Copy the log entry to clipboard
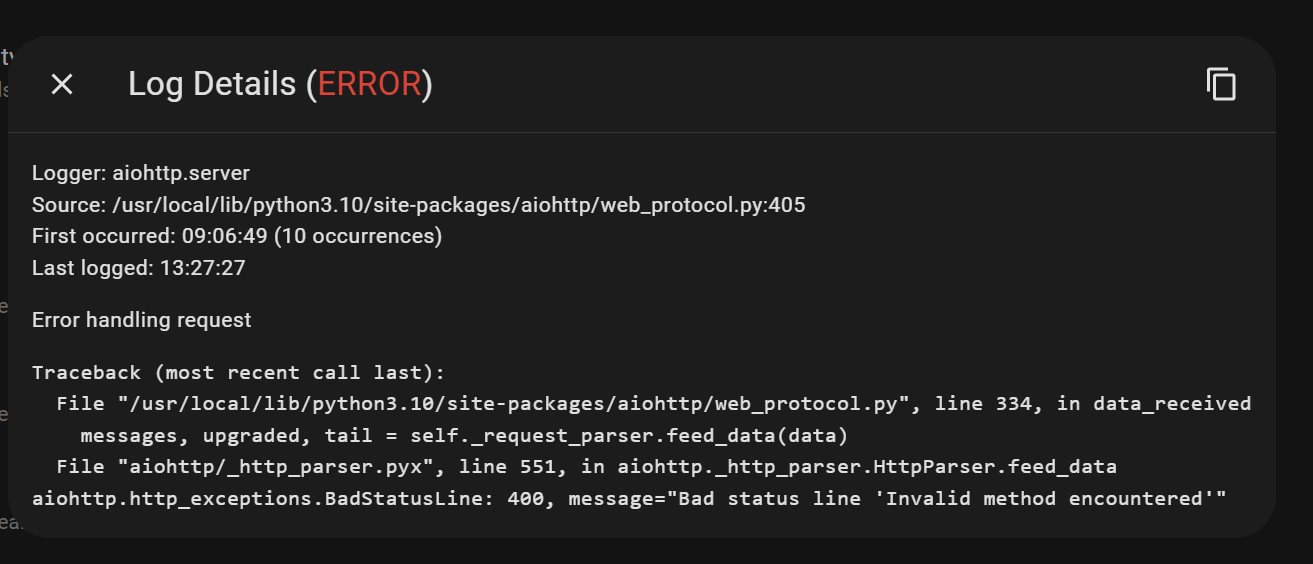Image resolution: width=1313 pixels, height=564 pixels. (1221, 84)
